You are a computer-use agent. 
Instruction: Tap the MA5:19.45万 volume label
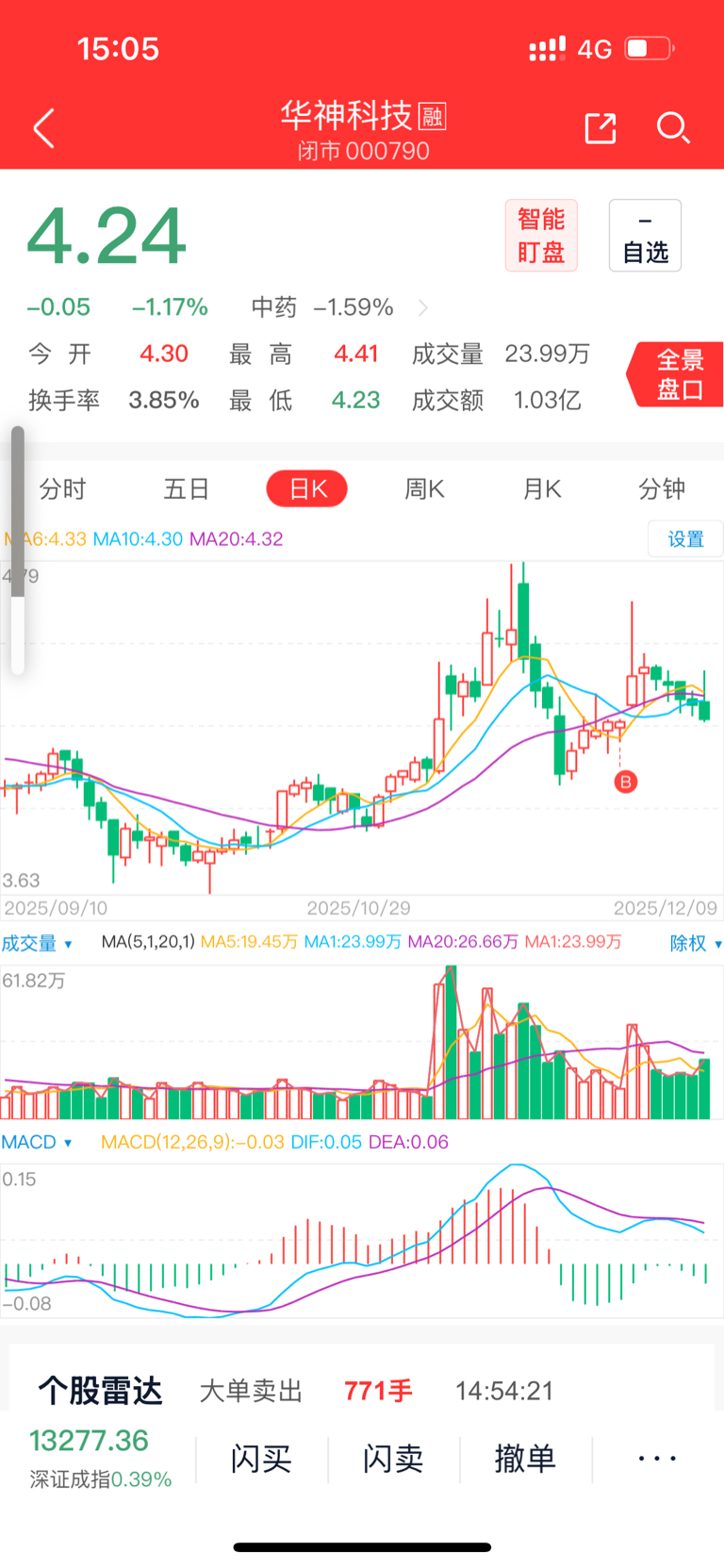[249, 942]
